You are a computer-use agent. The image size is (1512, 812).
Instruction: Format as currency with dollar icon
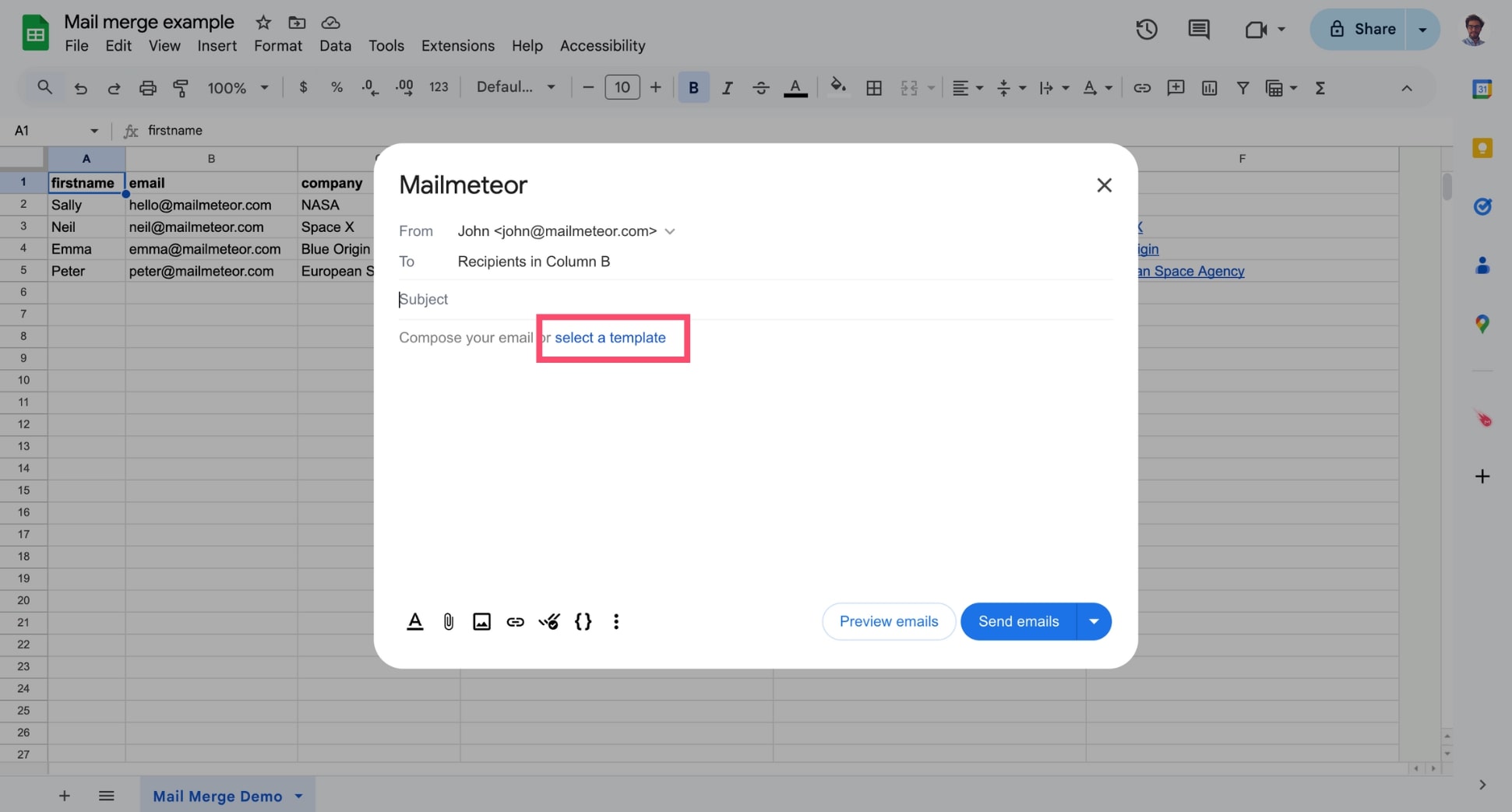pyautogui.click(x=303, y=87)
